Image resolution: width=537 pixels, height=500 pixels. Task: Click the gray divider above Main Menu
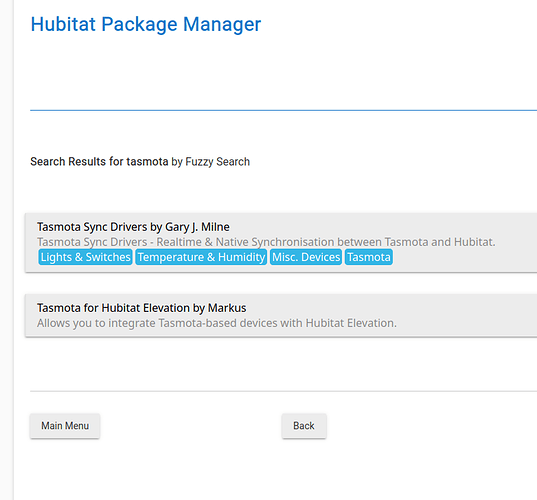click(284, 391)
